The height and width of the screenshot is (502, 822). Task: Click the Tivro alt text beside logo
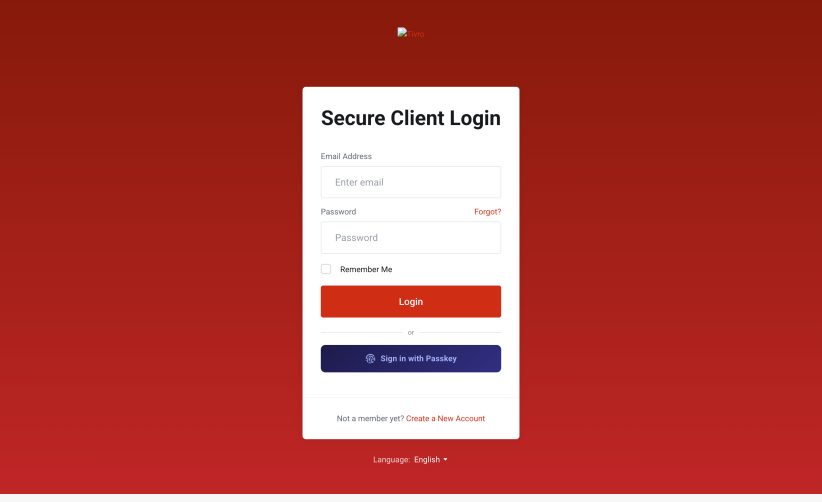tap(416, 35)
